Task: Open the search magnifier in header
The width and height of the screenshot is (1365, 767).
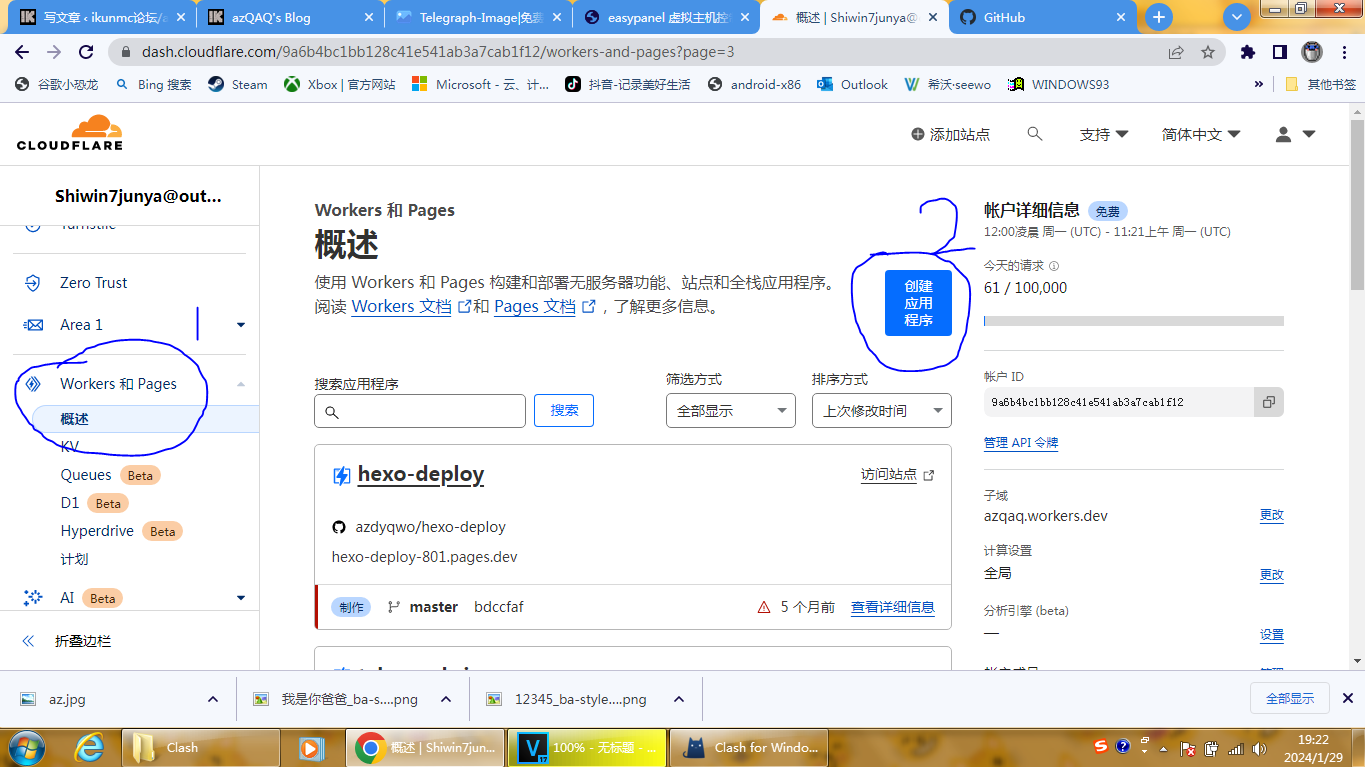Action: [x=1035, y=134]
